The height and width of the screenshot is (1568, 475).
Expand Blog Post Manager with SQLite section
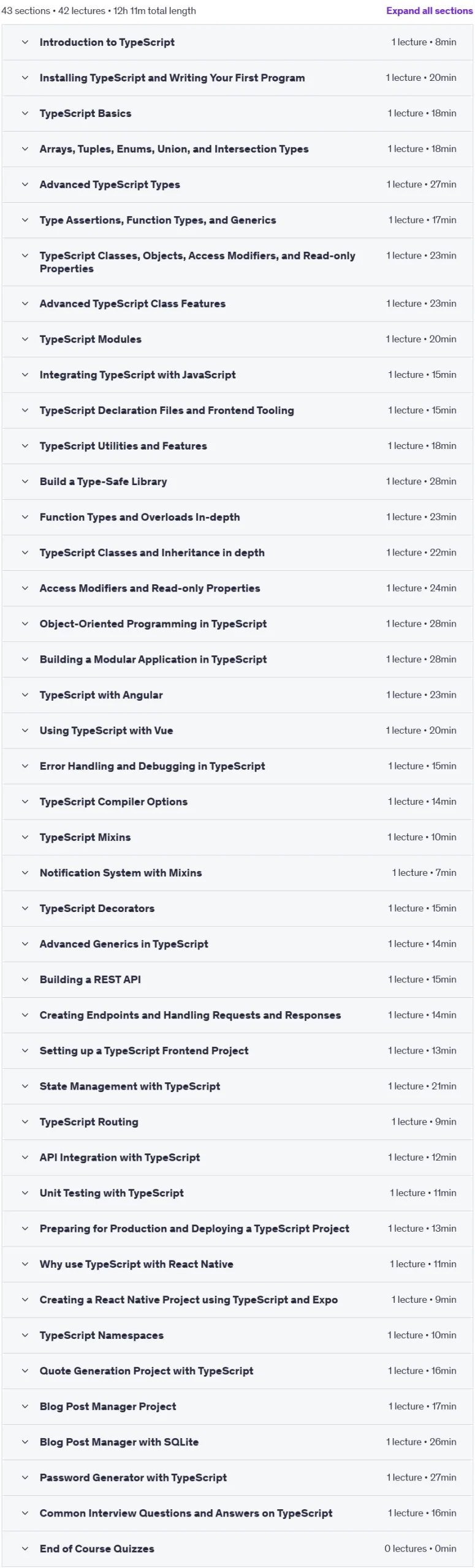point(237,1442)
